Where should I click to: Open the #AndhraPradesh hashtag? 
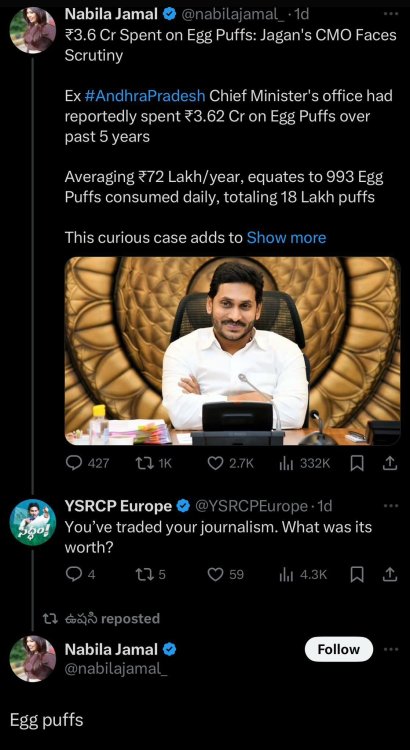[145, 96]
